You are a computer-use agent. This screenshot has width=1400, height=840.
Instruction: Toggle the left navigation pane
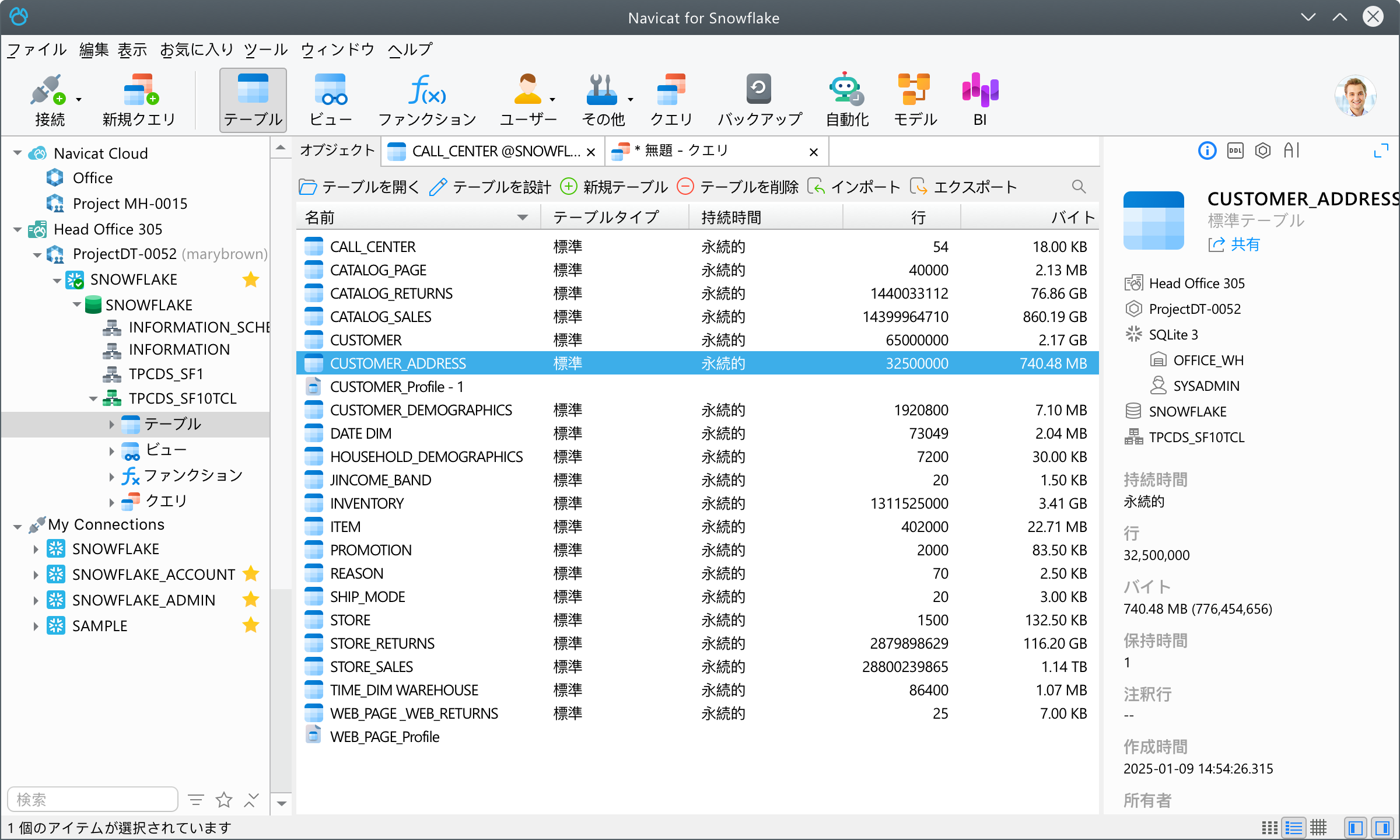click(1356, 828)
